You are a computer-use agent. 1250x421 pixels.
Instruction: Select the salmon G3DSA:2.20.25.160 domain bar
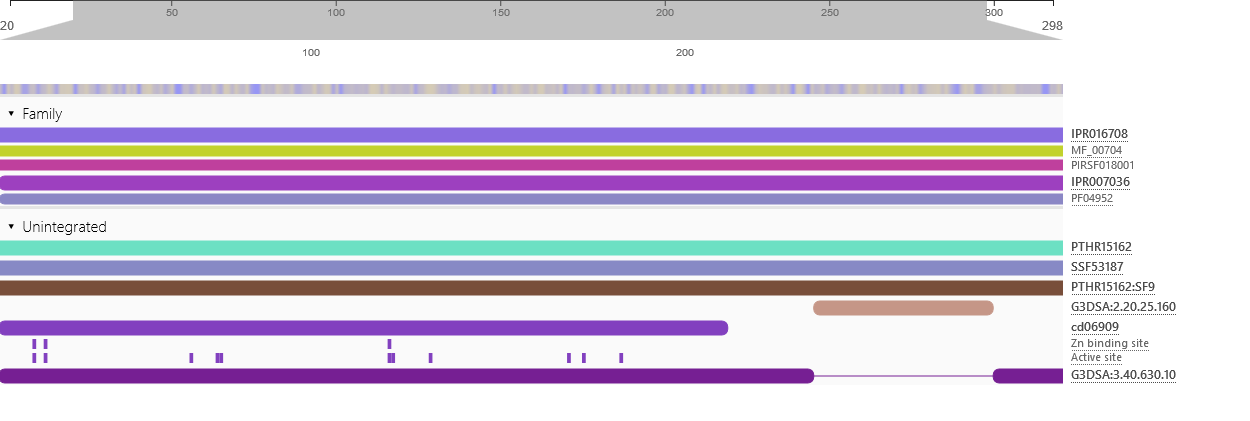tap(902, 308)
